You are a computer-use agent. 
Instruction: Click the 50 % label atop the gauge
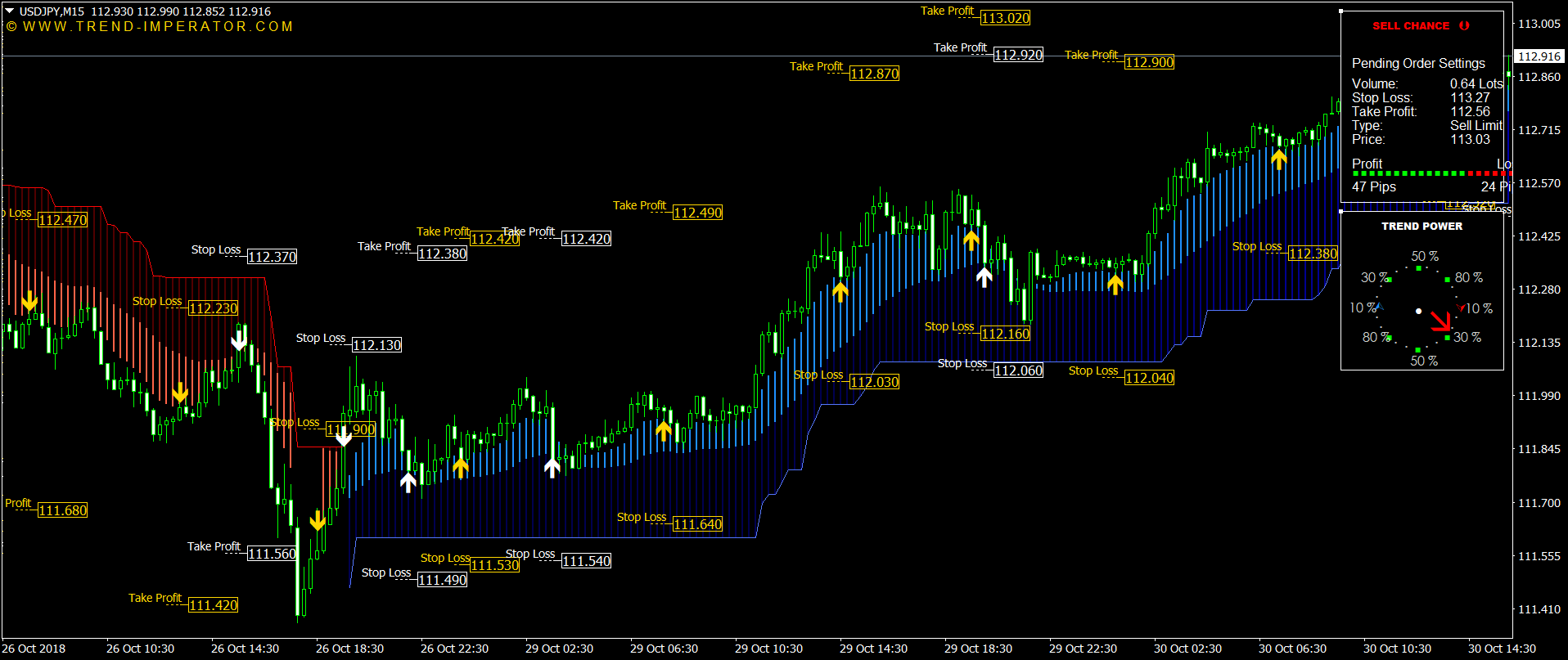(1425, 256)
